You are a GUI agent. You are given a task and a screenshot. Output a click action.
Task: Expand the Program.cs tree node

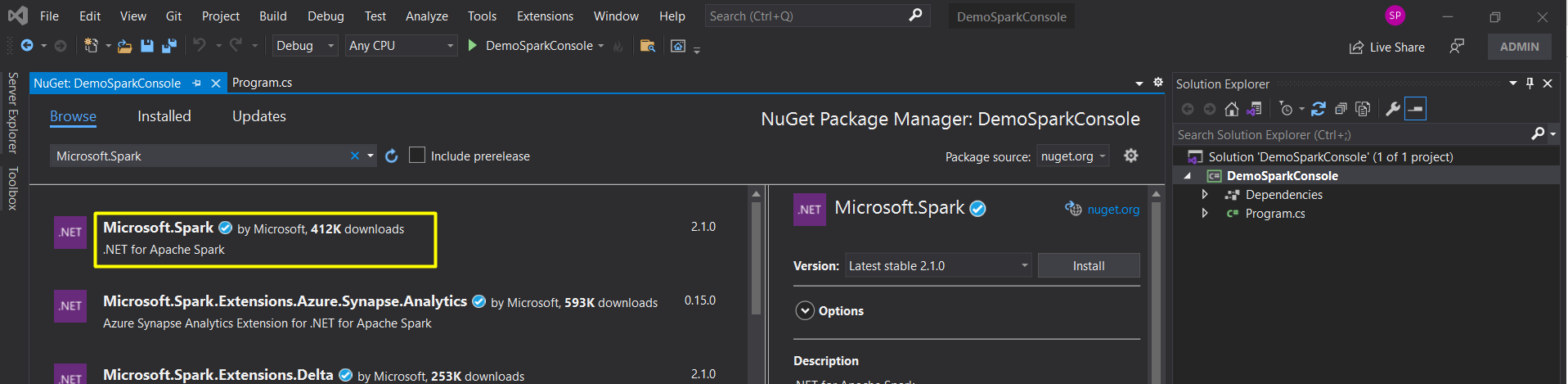(x=1205, y=213)
